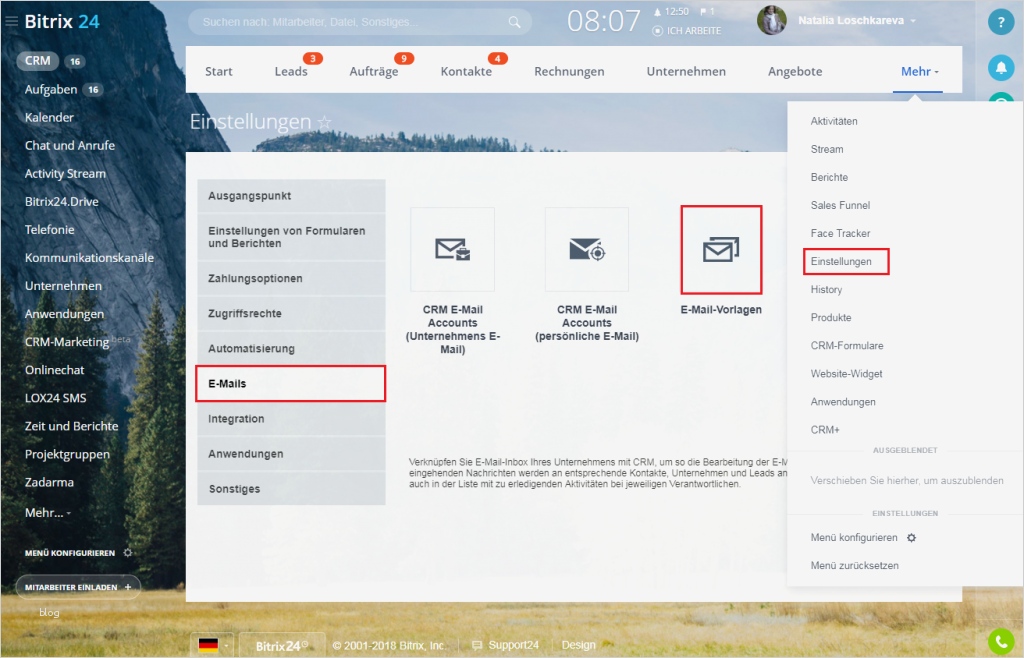Open Kalender in left sidebar
This screenshot has width=1024, height=658.
click(49, 118)
